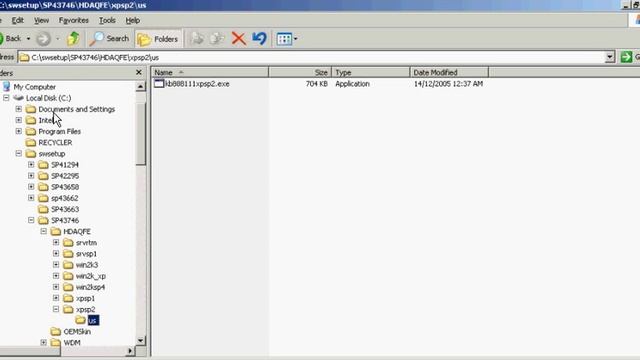
Task: Select the srvsp1 folder
Action: coord(86,253)
